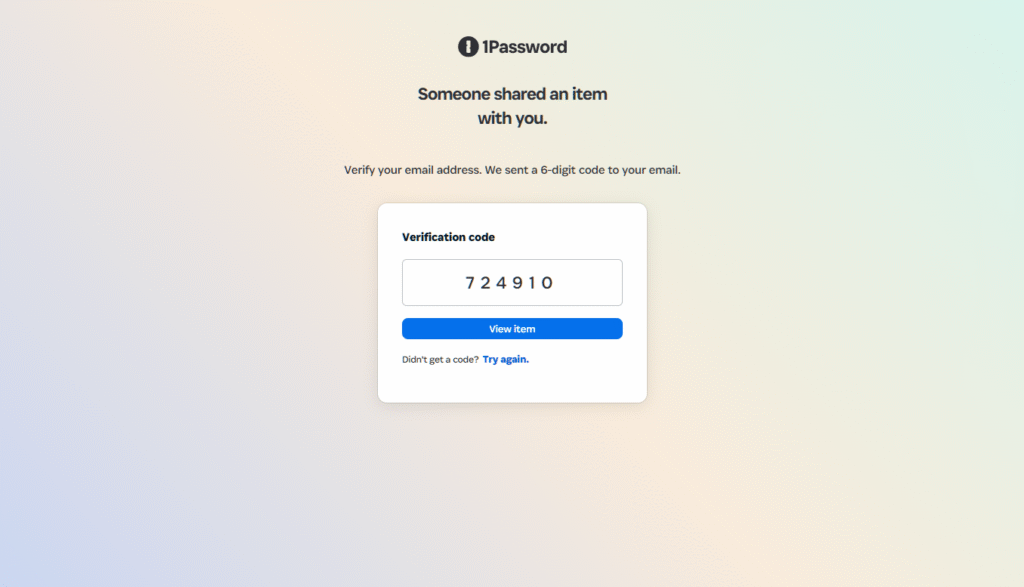Image resolution: width=1024 pixels, height=587 pixels.
Task: Click empty space right of code digits
Action: 588,283
